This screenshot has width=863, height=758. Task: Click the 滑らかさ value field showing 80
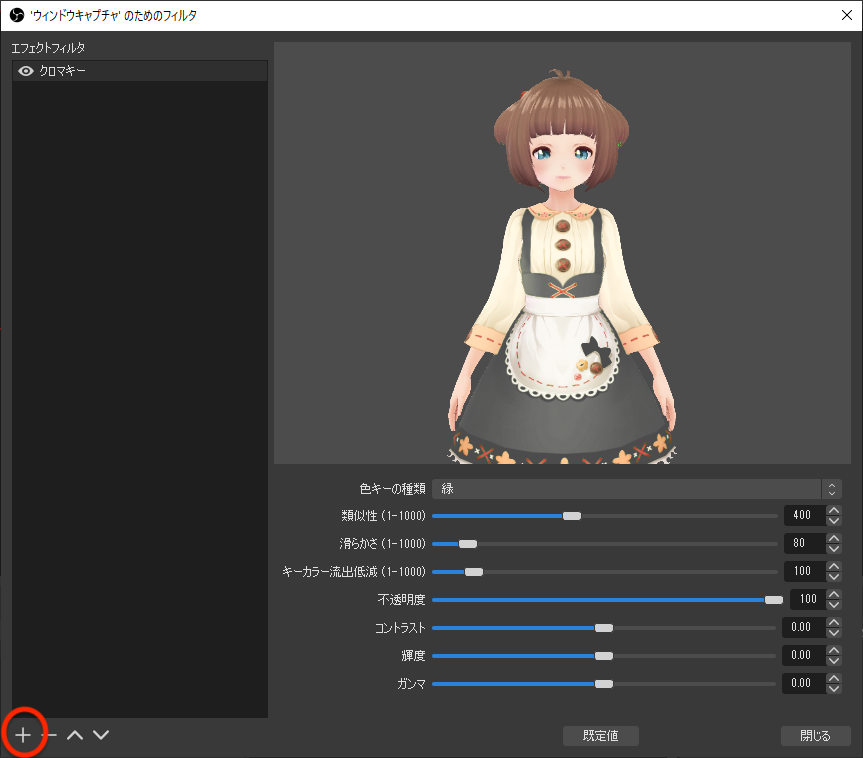coord(805,543)
